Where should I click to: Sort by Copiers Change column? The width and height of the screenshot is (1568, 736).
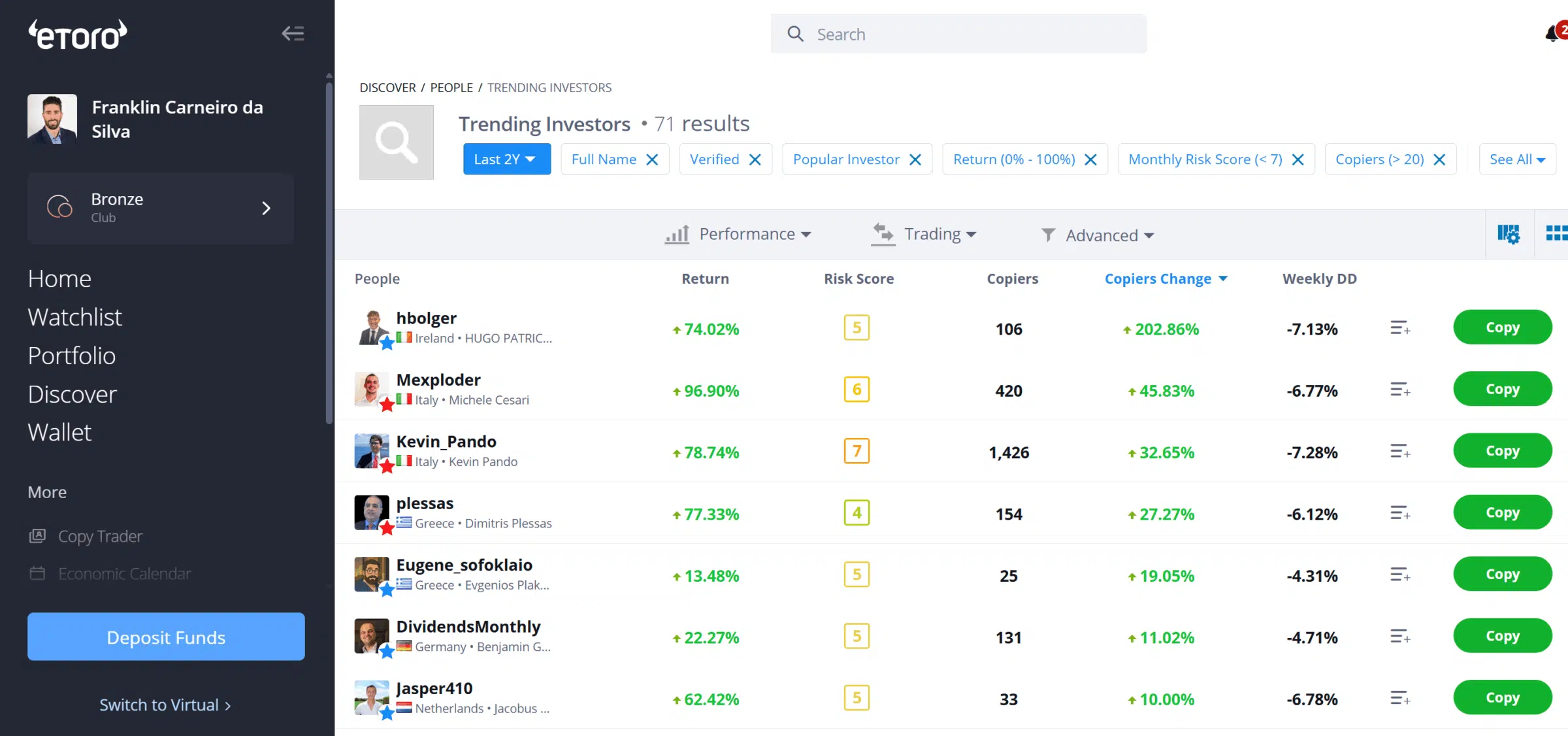[x=1166, y=279]
